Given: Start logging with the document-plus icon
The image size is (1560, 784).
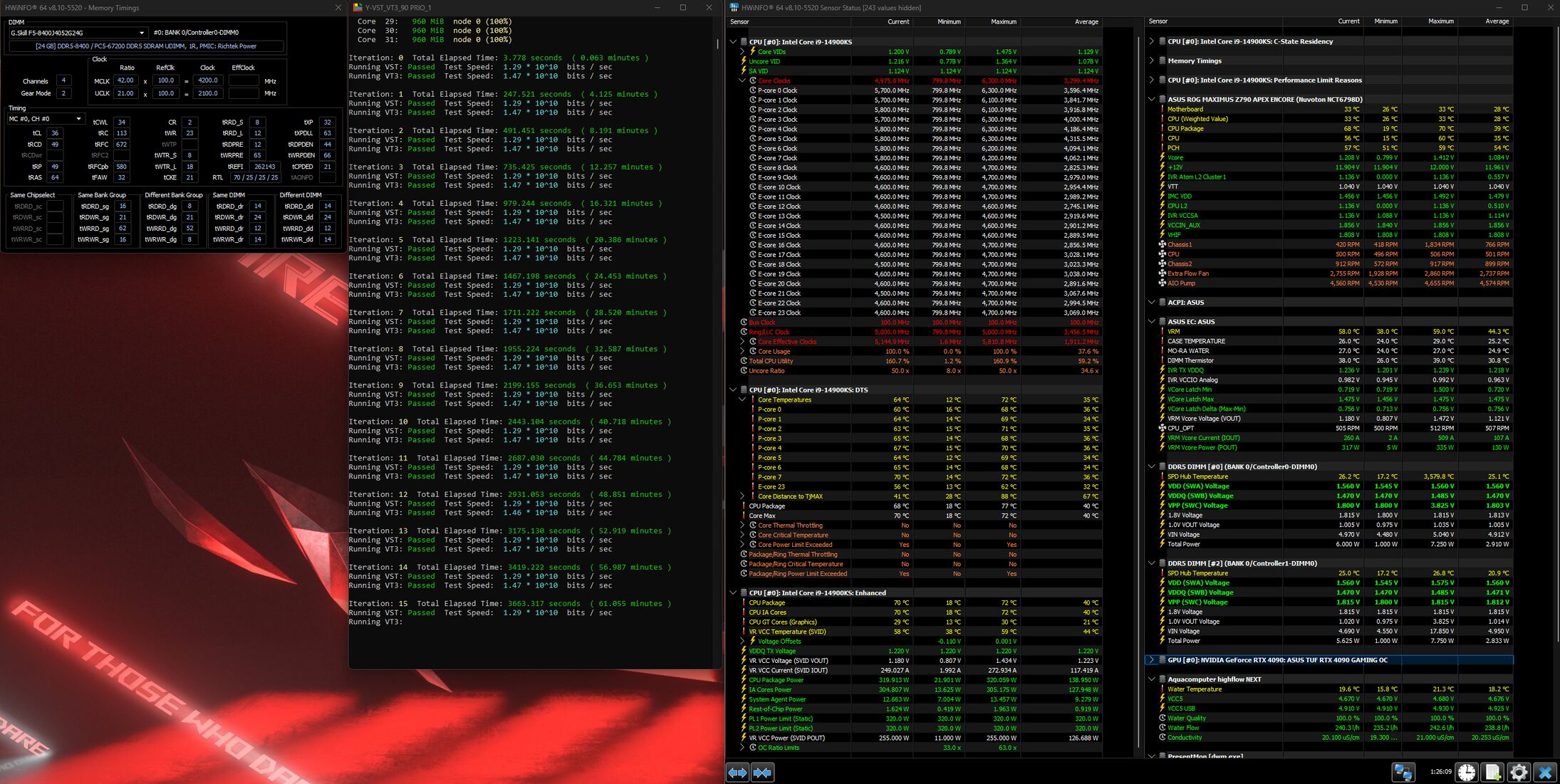Looking at the screenshot, I should tap(1492, 772).
